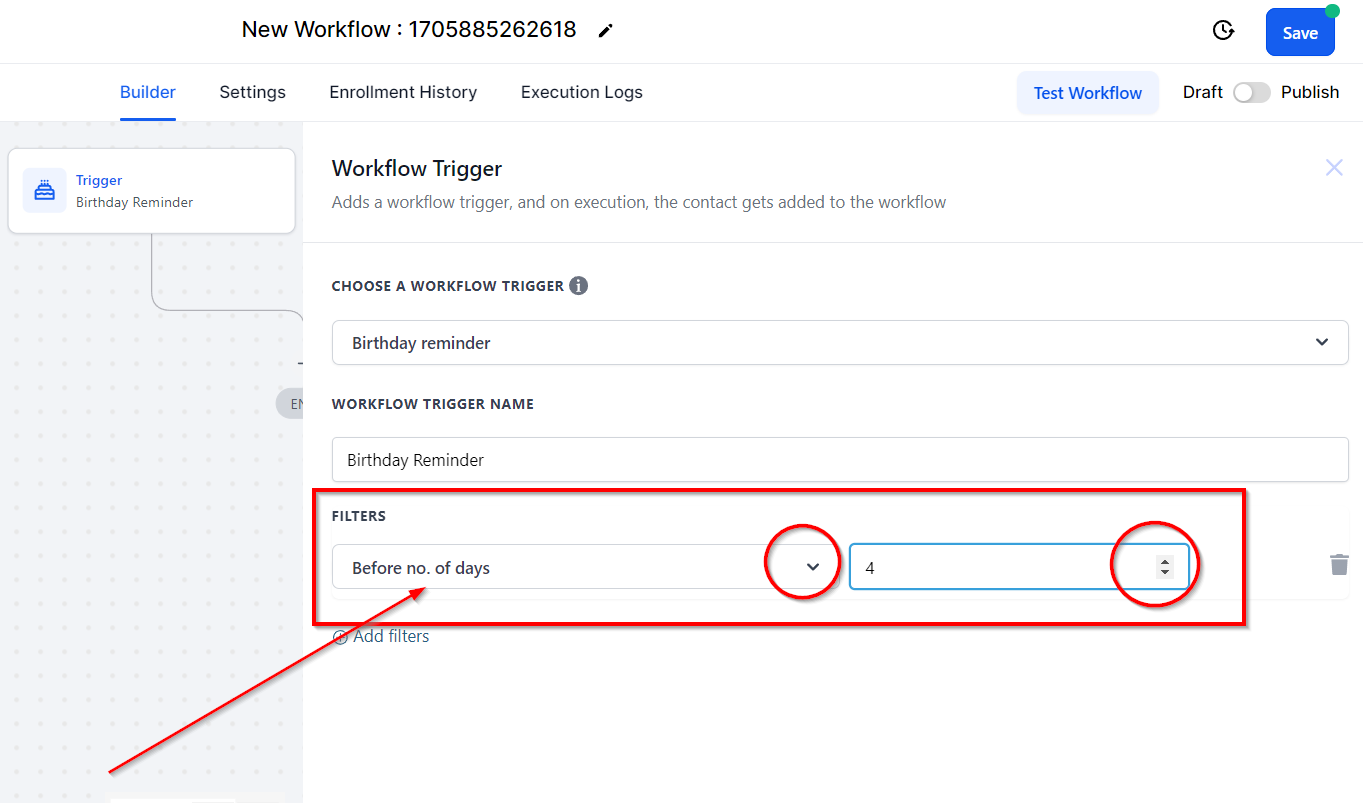
Task: Delete the filter with trash icon
Action: (1339, 564)
